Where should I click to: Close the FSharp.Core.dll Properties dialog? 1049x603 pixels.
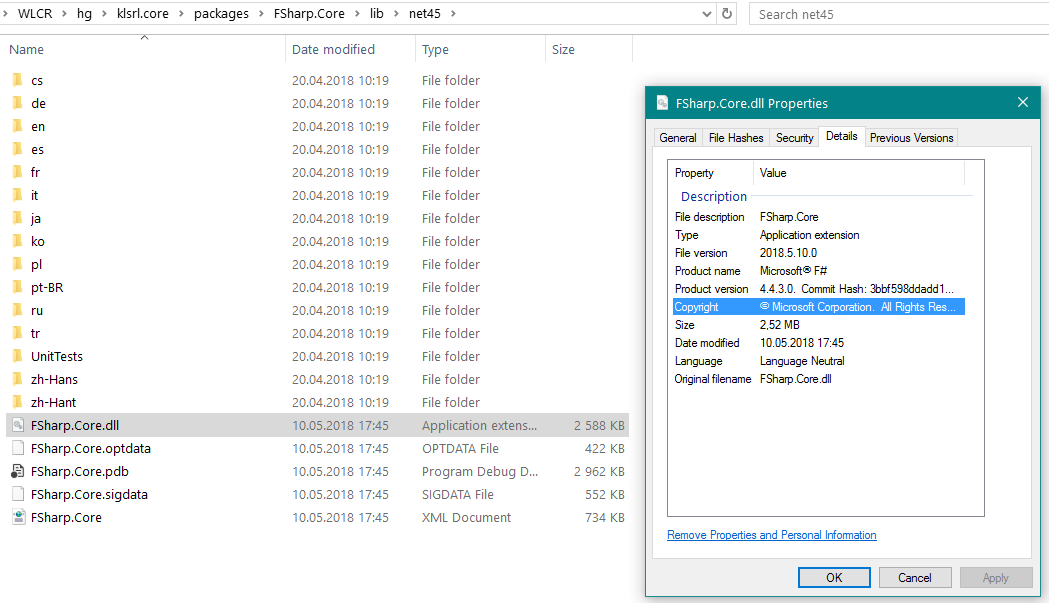click(1022, 102)
